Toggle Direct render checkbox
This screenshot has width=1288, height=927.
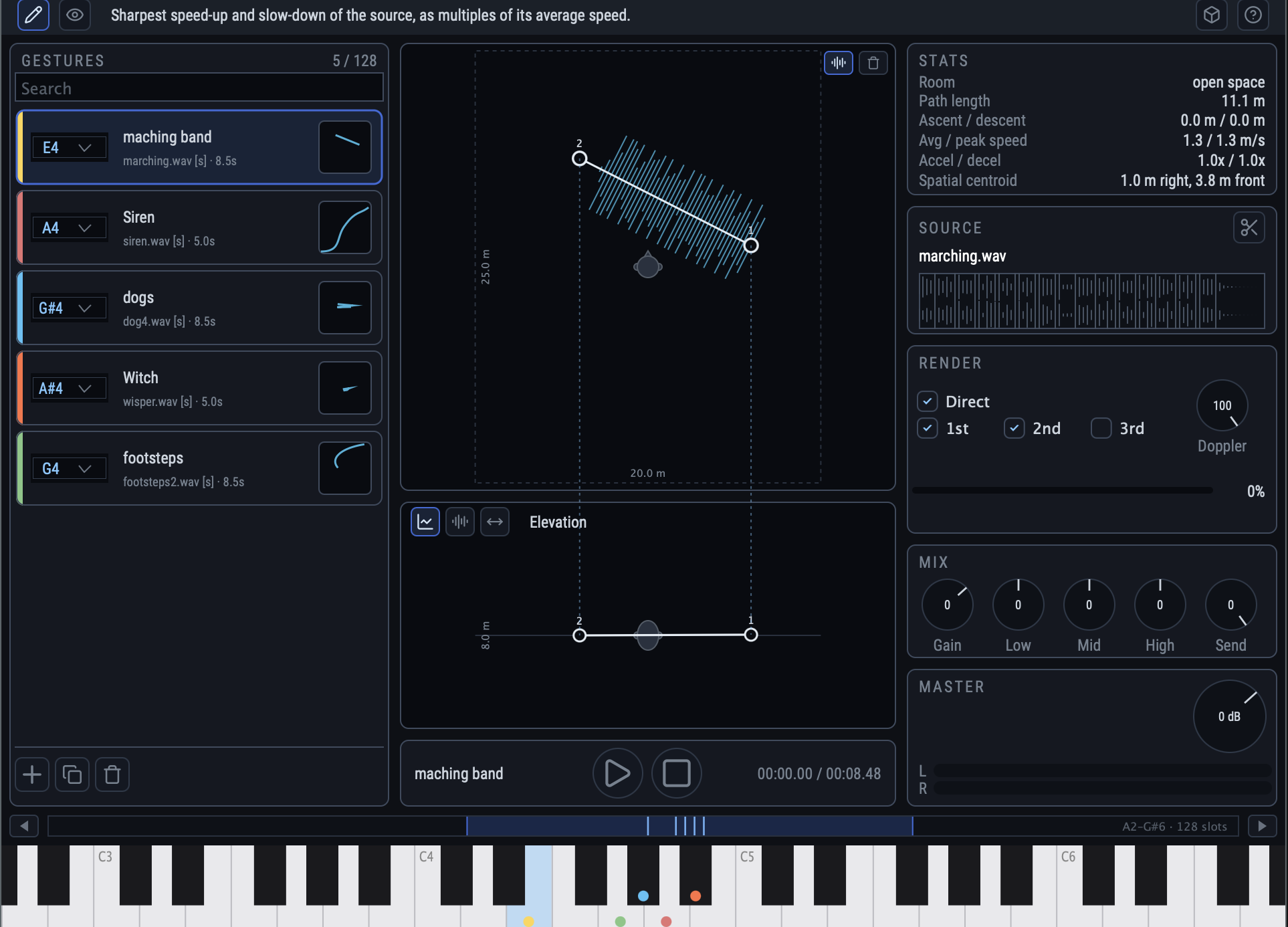(x=928, y=401)
